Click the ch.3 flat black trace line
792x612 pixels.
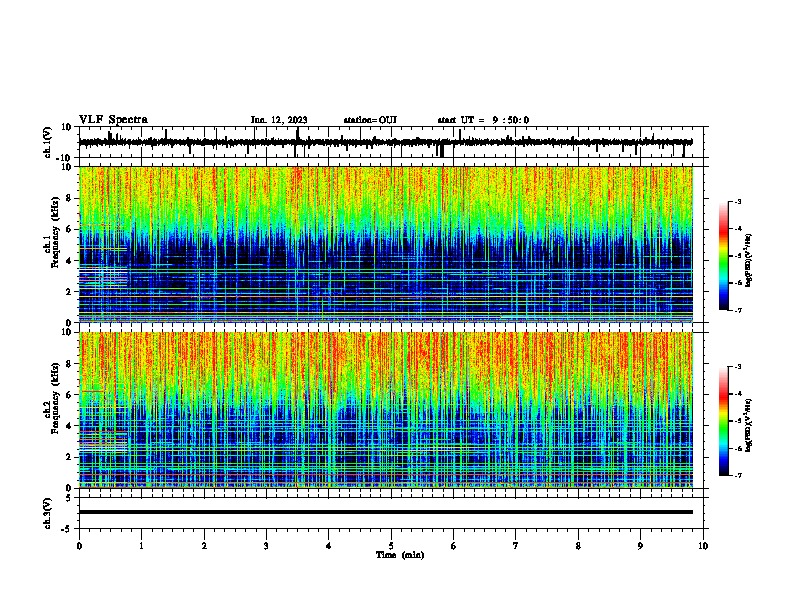tap(386, 512)
